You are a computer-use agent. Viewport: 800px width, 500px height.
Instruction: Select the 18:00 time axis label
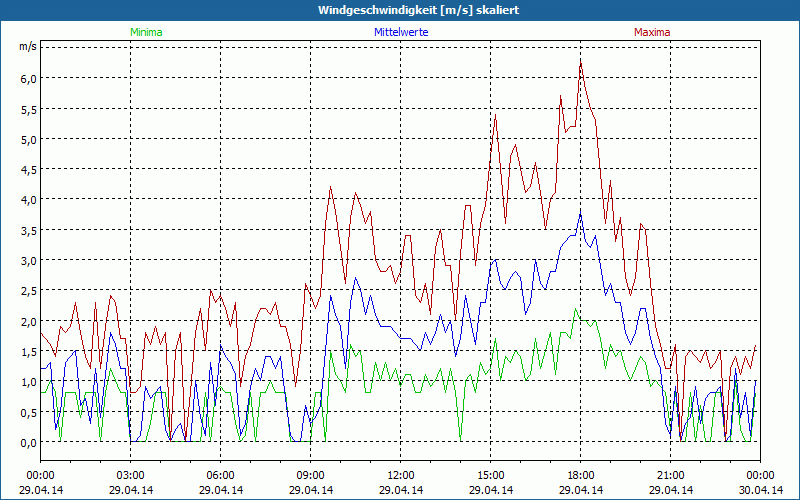(x=581, y=475)
